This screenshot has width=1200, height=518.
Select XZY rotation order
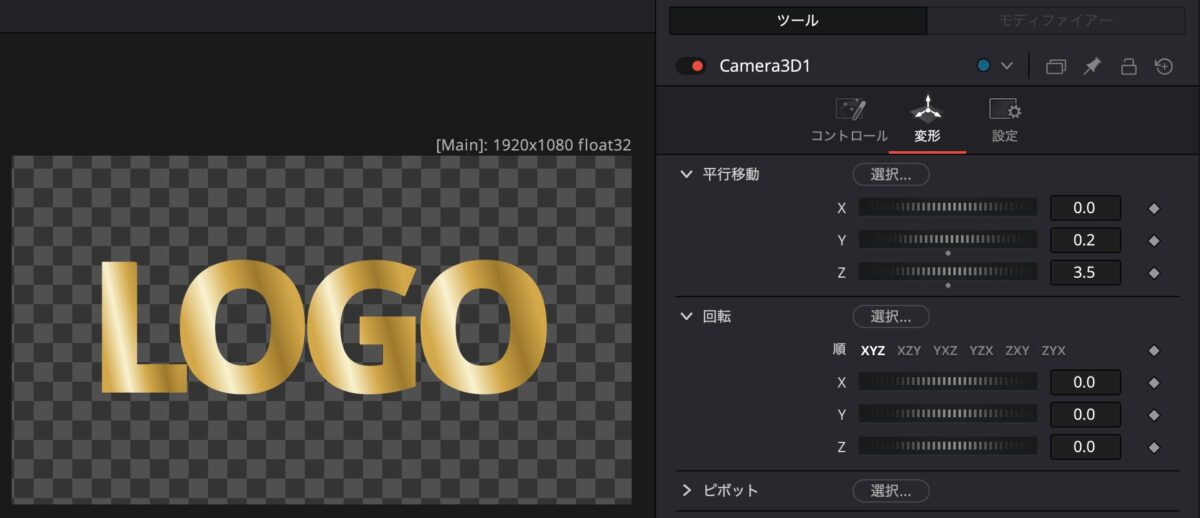pyautogui.click(x=909, y=351)
